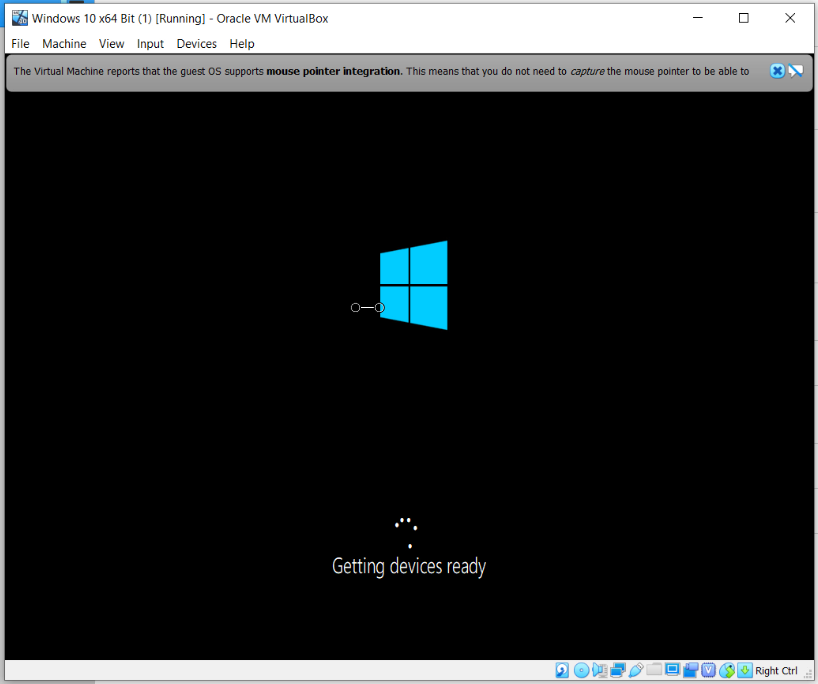Close the VirtualBox window
818x684 pixels.
click(790, 18)
